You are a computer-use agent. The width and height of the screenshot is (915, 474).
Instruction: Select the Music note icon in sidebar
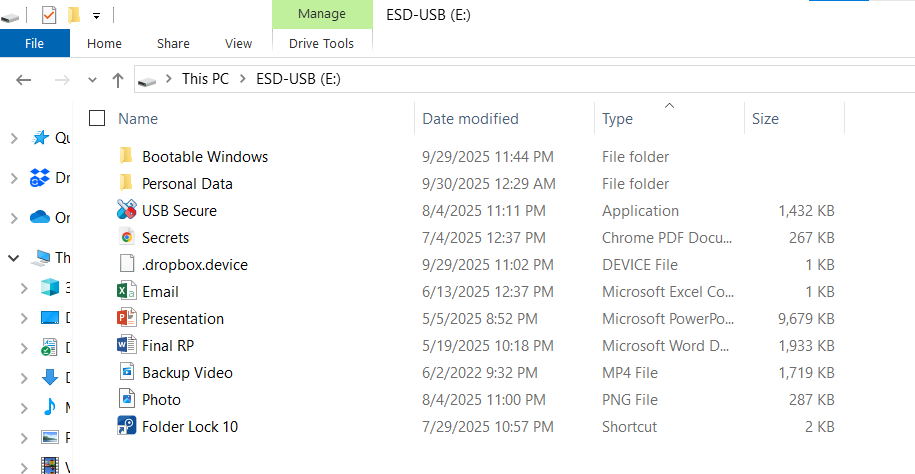point(50,407)
